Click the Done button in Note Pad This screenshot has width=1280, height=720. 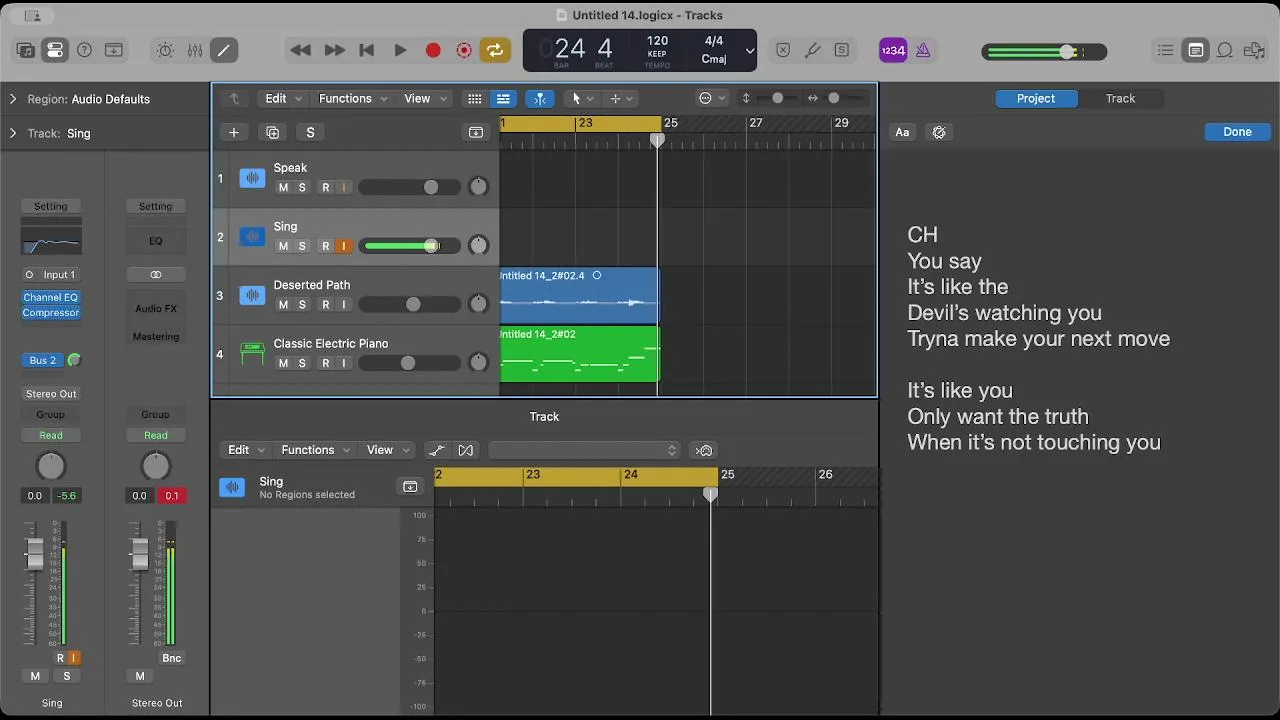tap(1237, 132)
